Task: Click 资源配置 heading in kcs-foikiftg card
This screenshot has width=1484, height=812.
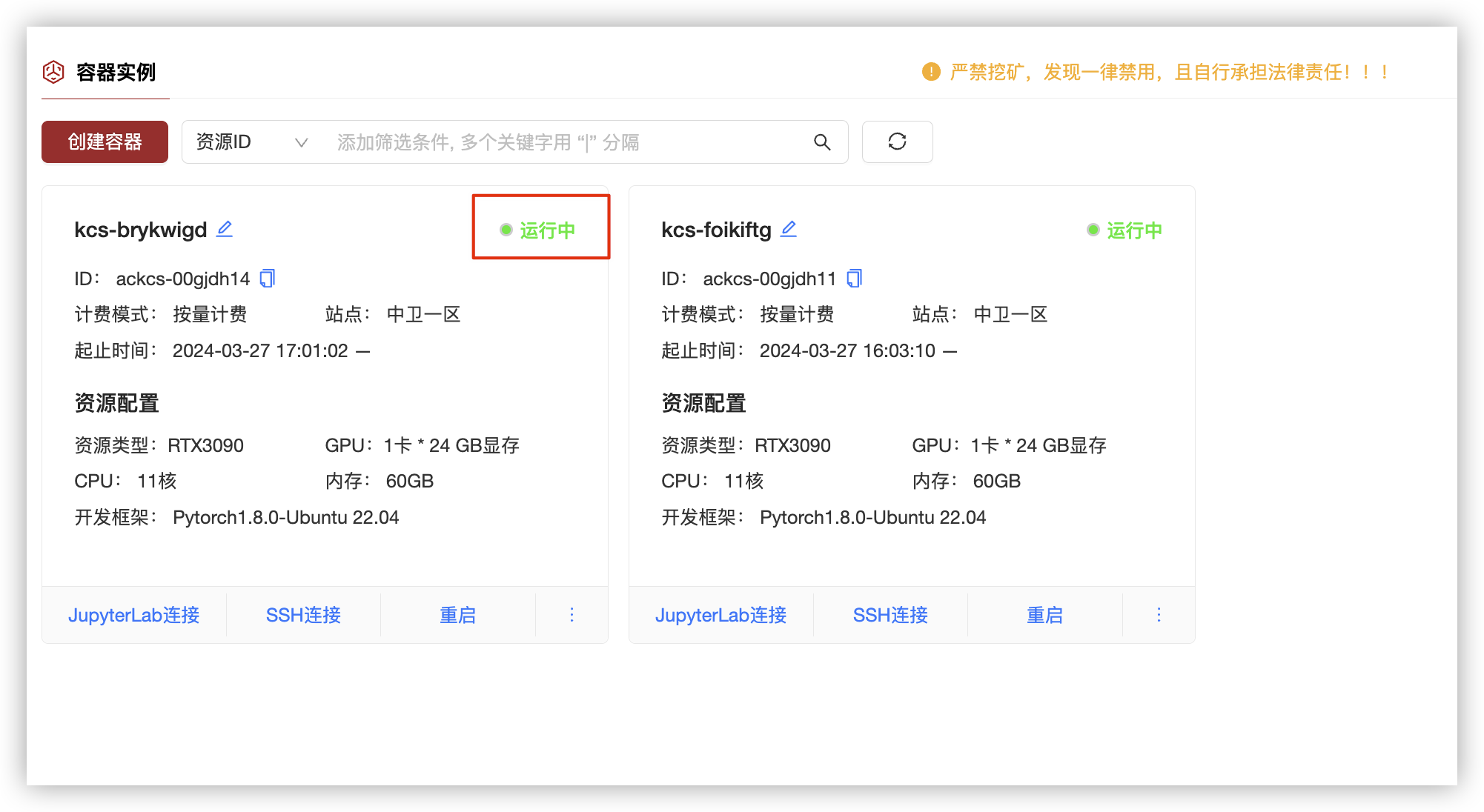Action: (703, 403)
